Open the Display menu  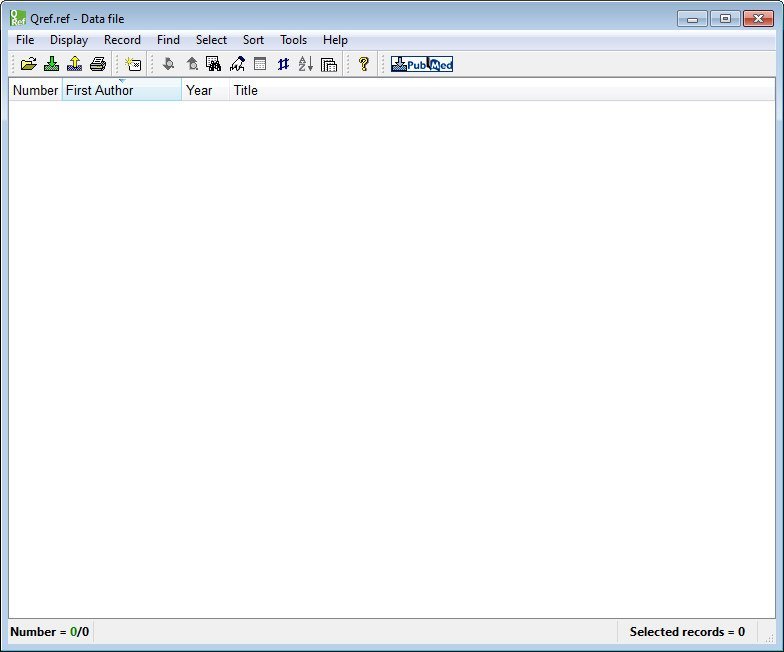click(x=69, y=40)
